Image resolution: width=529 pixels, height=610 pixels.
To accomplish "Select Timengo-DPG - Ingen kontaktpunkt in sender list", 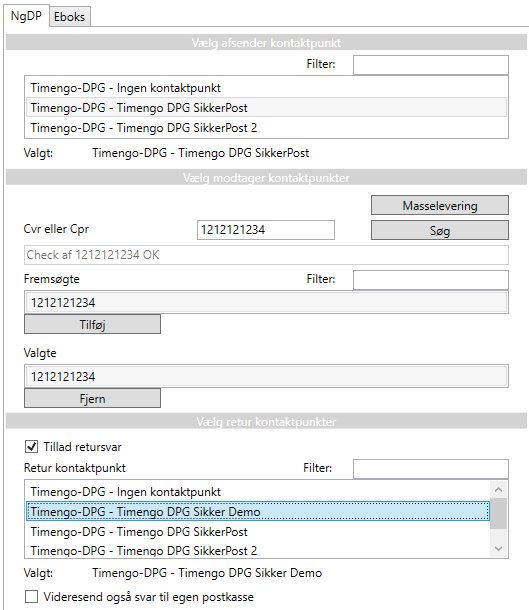I will [x=266, y=88].
